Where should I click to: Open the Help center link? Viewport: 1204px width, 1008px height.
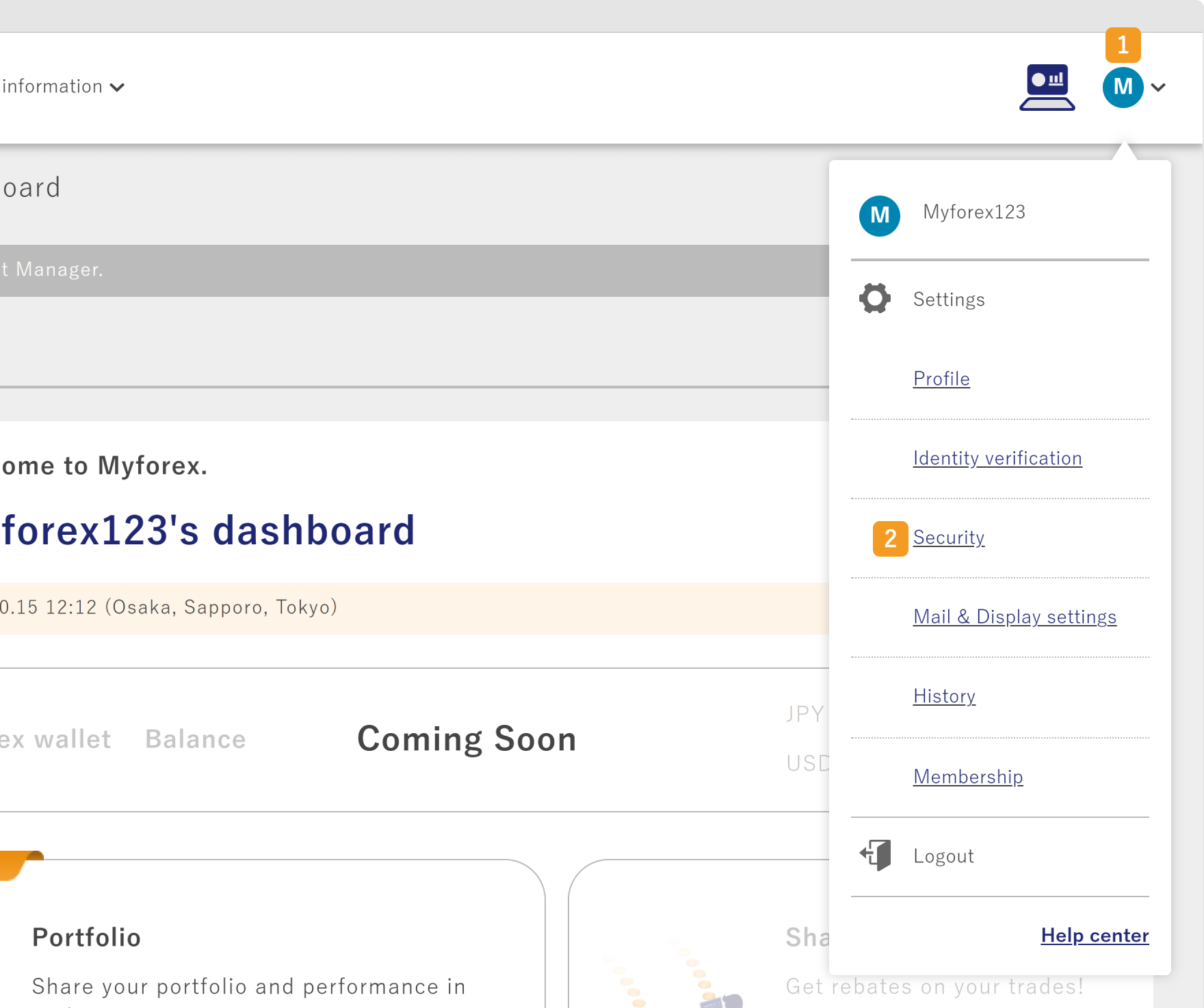(x=1095, y=936)
